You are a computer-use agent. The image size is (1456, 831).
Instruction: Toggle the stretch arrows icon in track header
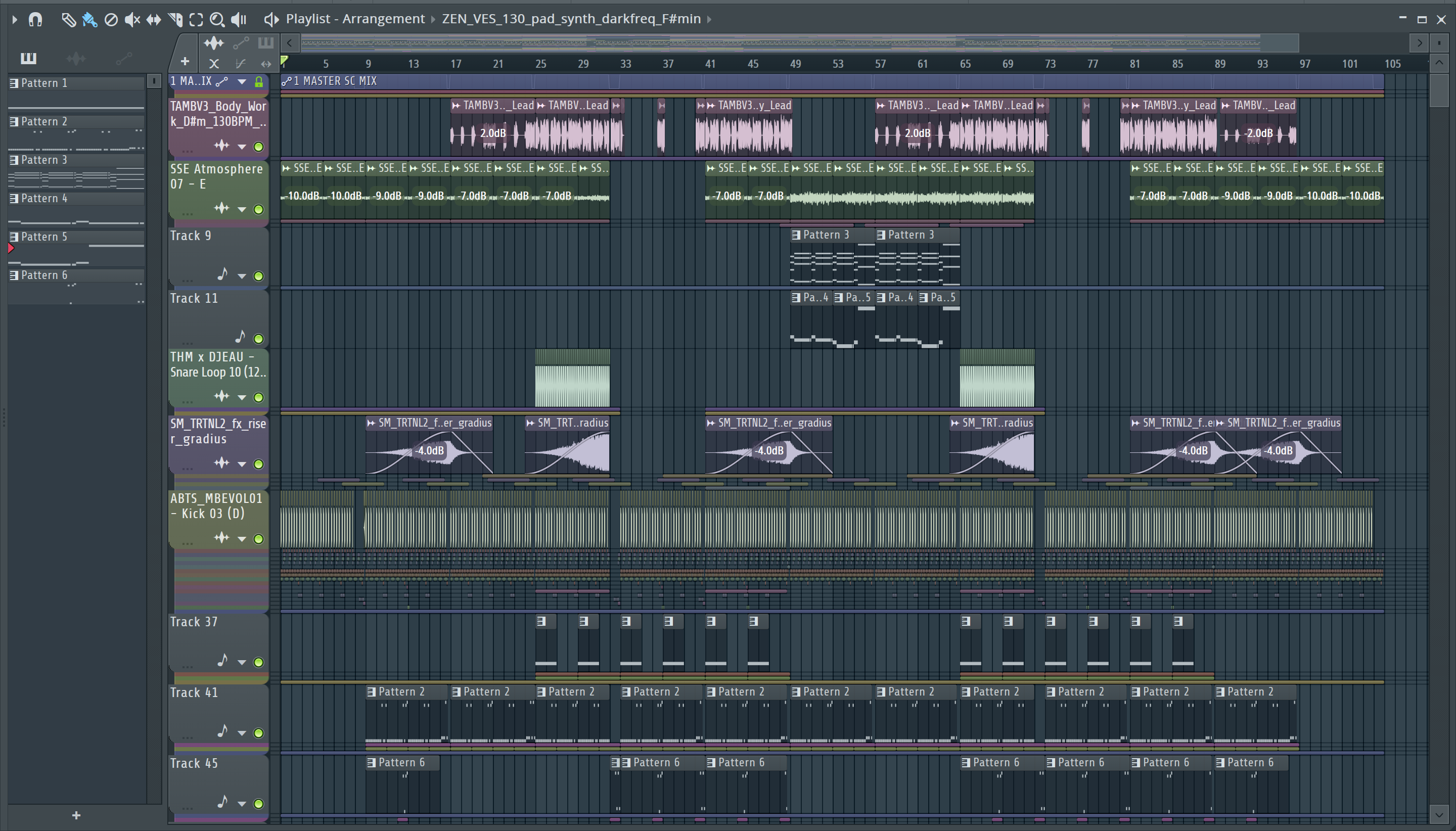[x=265, y=63]
